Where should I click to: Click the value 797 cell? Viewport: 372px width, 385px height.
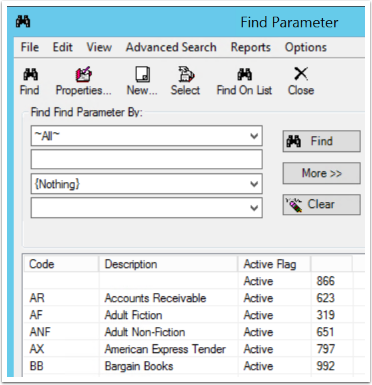(x=325, y=349)
